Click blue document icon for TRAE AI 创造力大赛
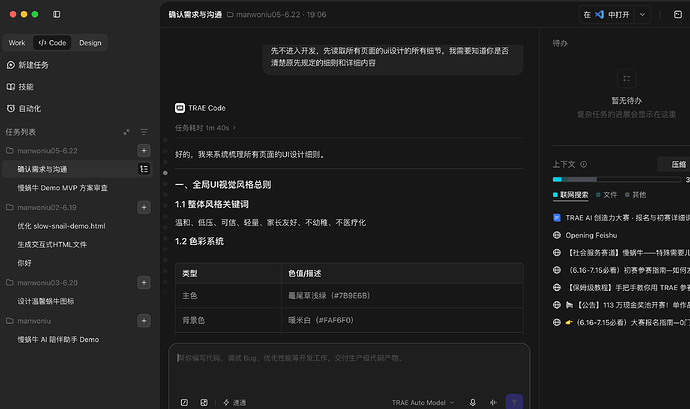This screenshot has width=690, height=409. click(x=557, y=217)
